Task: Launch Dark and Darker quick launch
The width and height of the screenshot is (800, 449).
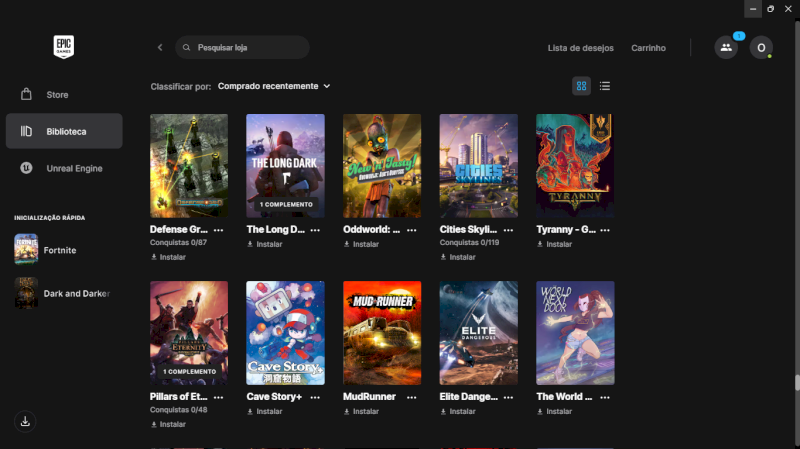Action: (x=62, y=293)
